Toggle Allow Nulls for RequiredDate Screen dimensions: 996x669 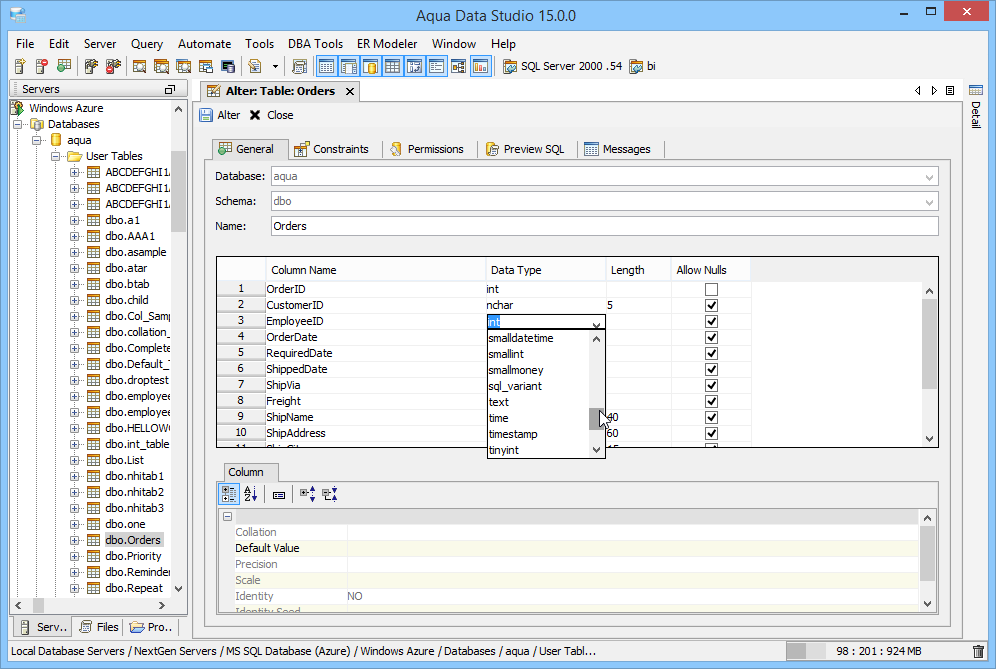click(x=711, y=353)
